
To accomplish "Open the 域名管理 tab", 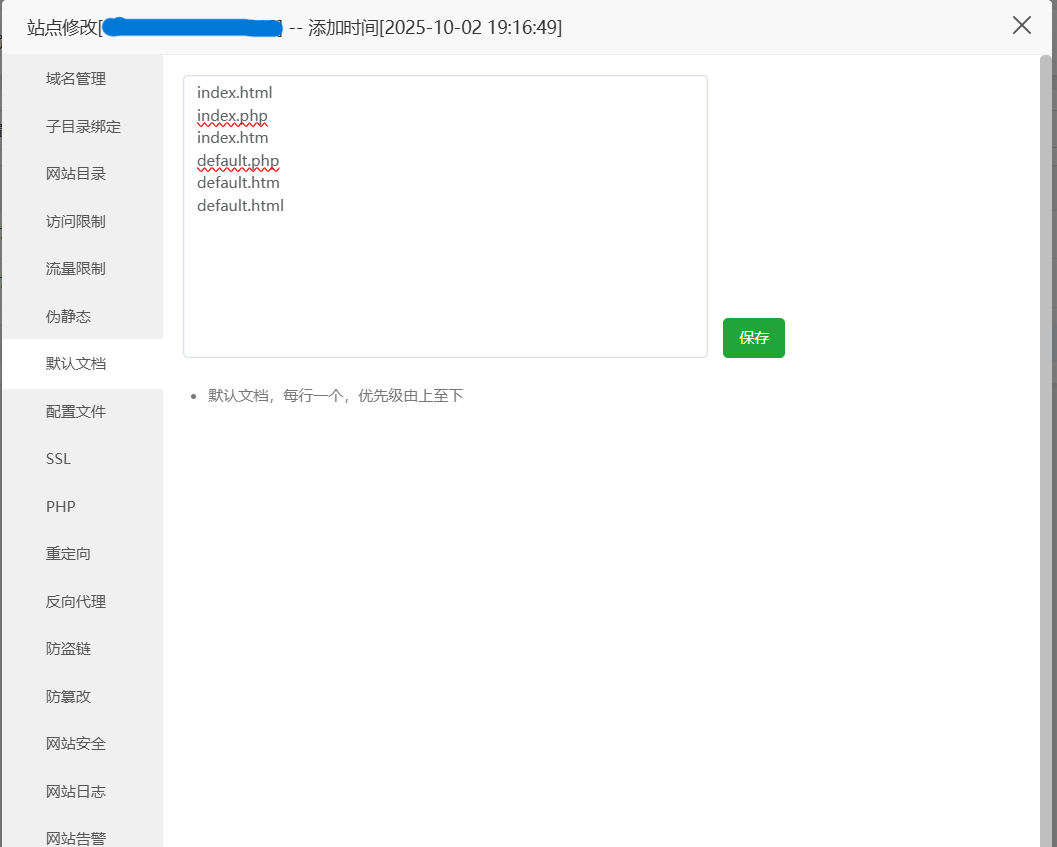I will [76, 79].
